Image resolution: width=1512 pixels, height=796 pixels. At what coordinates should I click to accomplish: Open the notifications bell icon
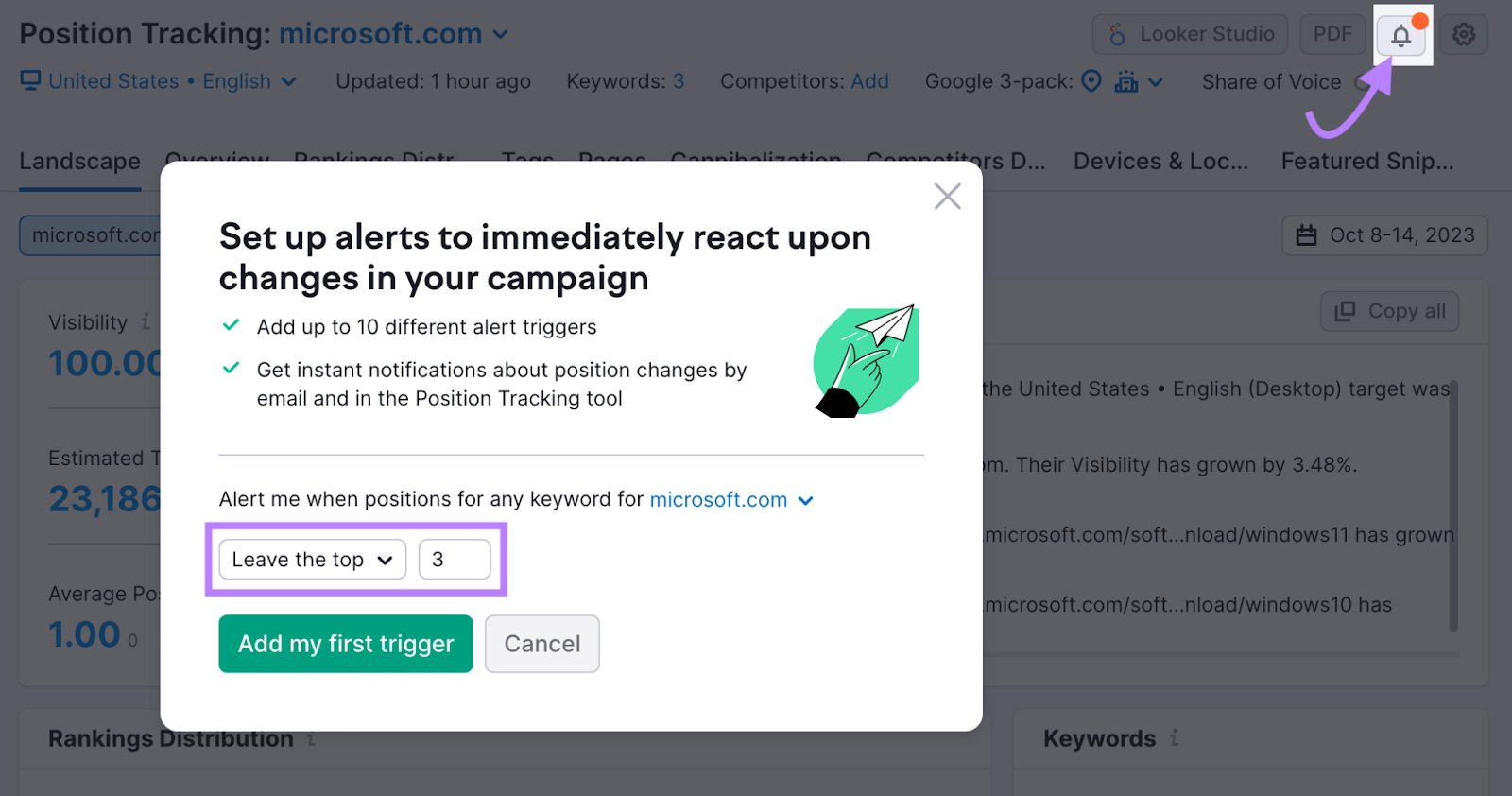[x=1400, y=35]
